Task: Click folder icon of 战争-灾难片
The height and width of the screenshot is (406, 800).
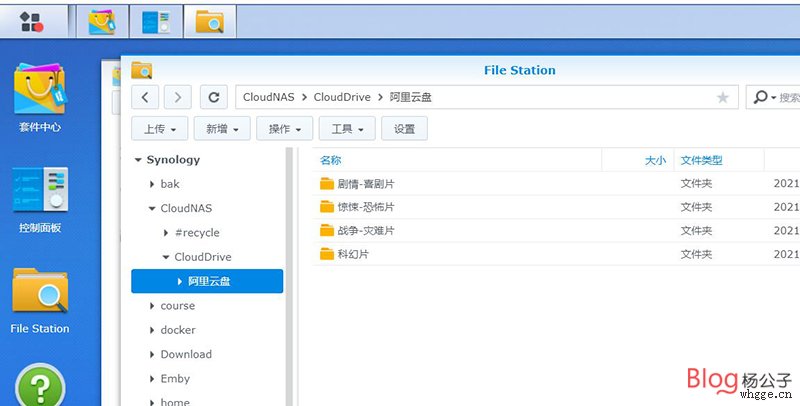Action: pos(327,231)
